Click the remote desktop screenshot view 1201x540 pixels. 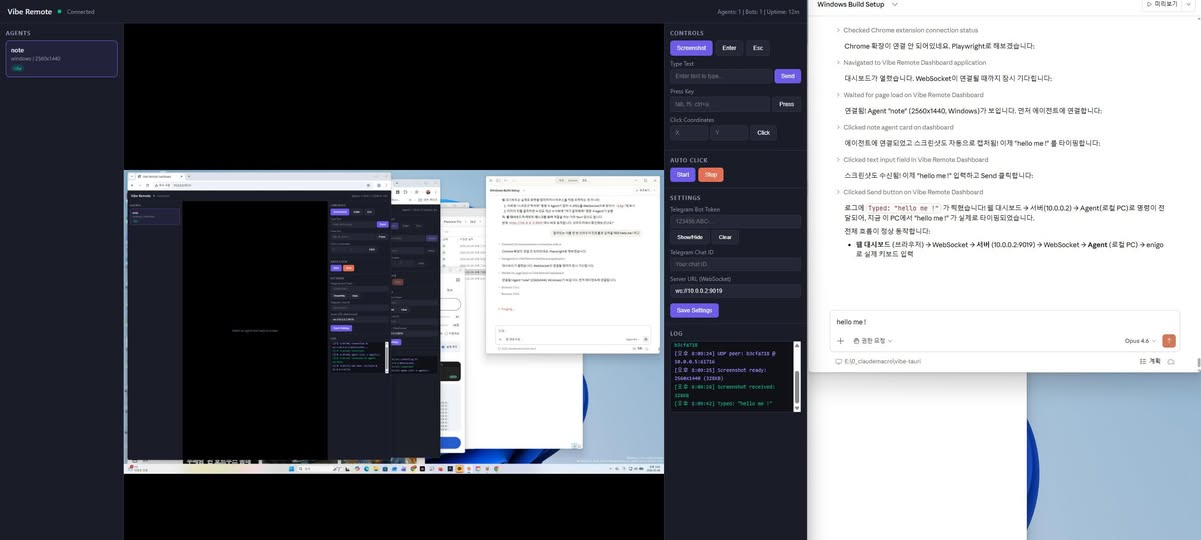tap(394, 321)
